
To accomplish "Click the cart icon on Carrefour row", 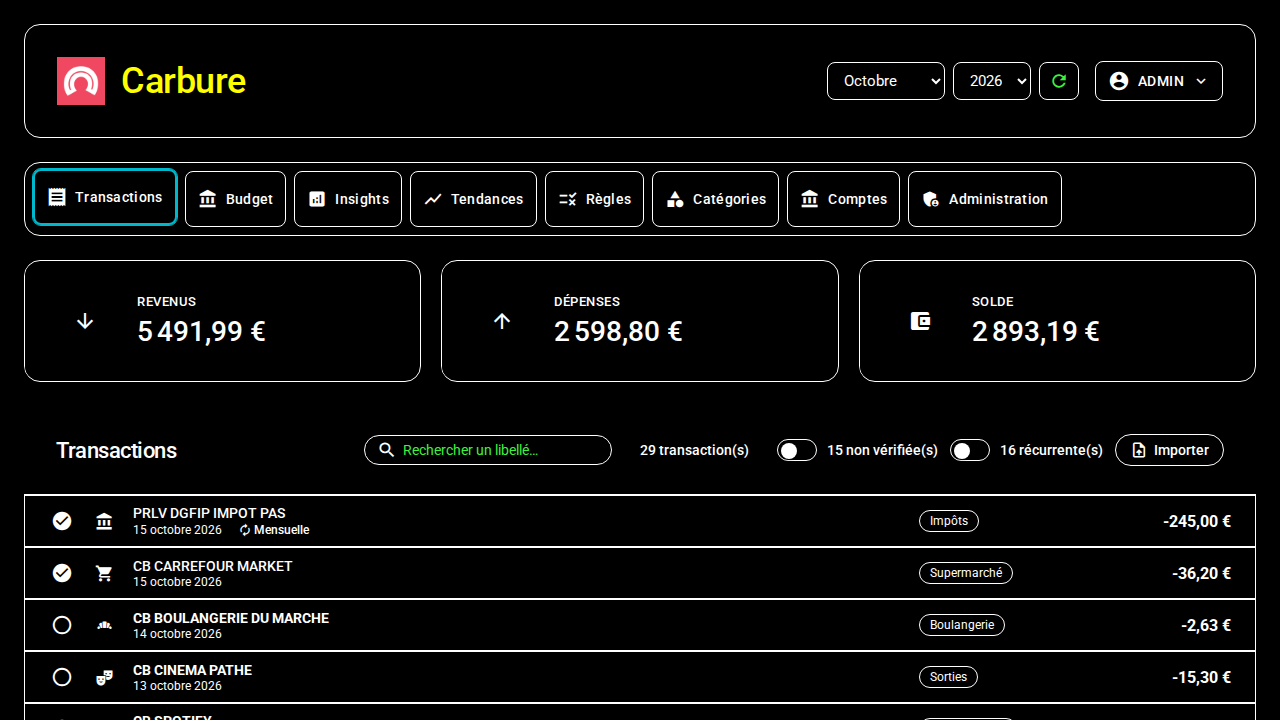I will click(104, 573).
